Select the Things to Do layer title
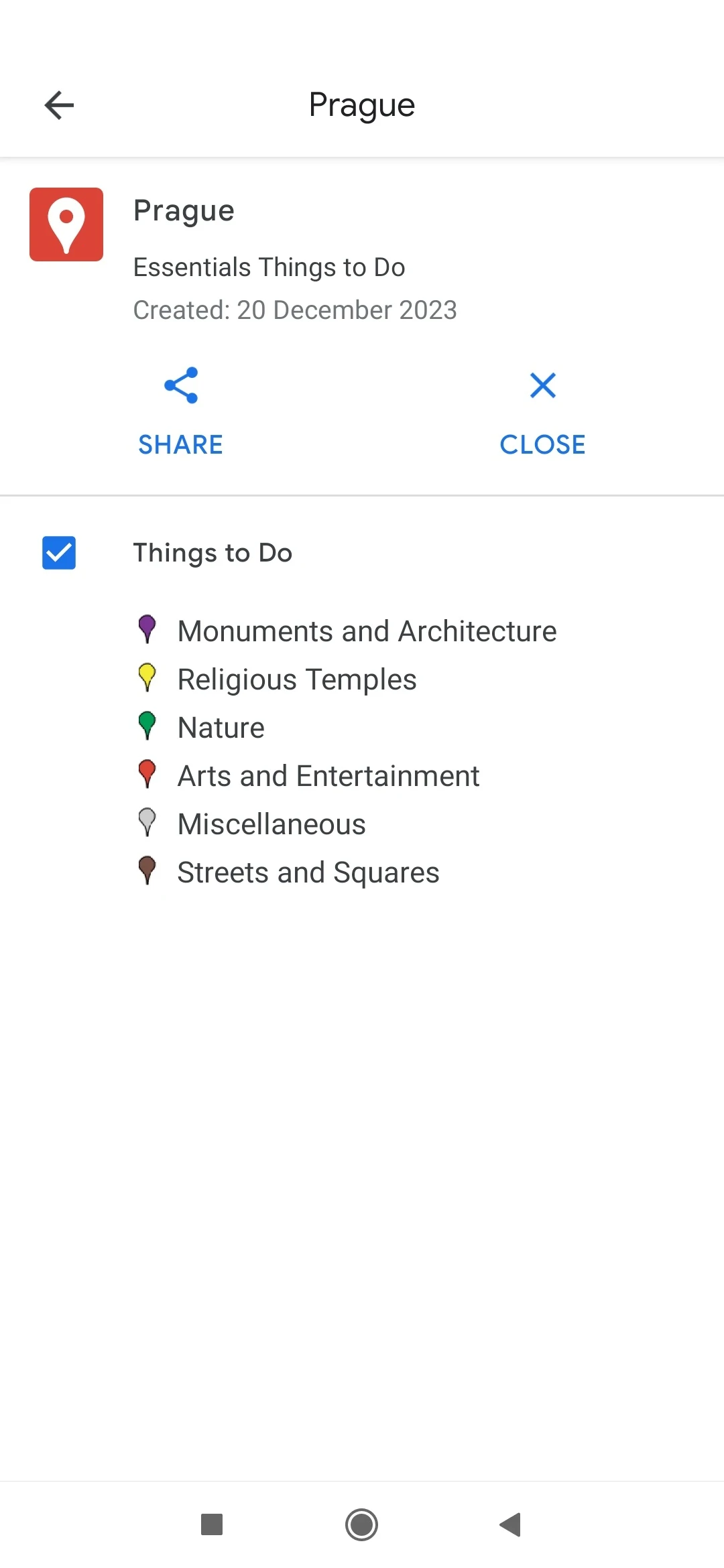Screen dimensions: 724x1568 point(213,553)
